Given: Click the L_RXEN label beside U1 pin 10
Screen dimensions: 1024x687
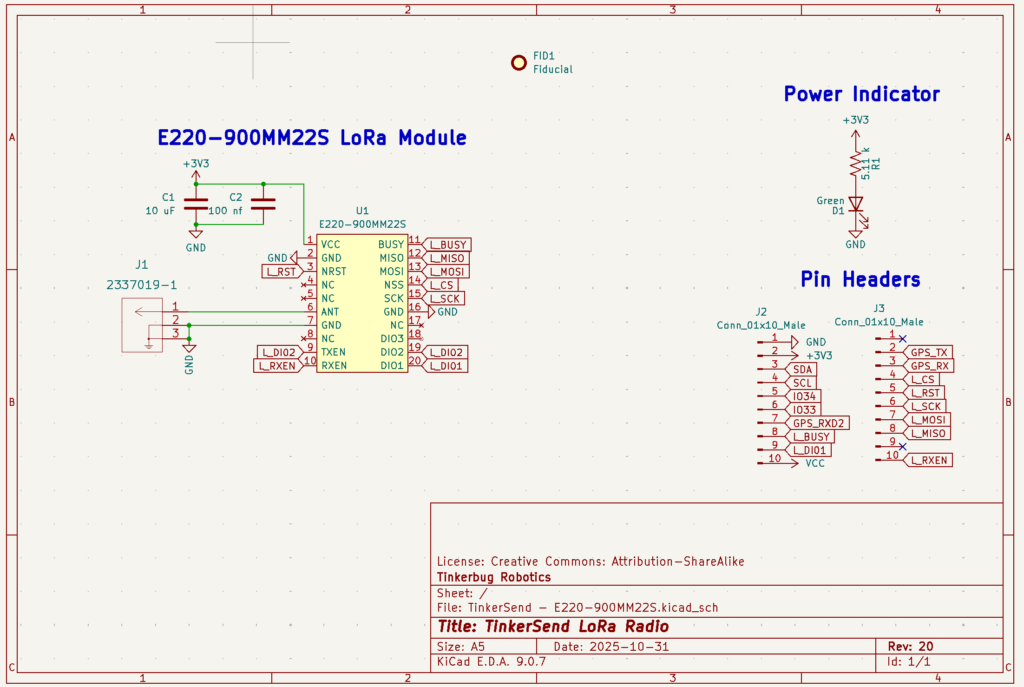Looking at the screenshot, I should coord(279,366).
